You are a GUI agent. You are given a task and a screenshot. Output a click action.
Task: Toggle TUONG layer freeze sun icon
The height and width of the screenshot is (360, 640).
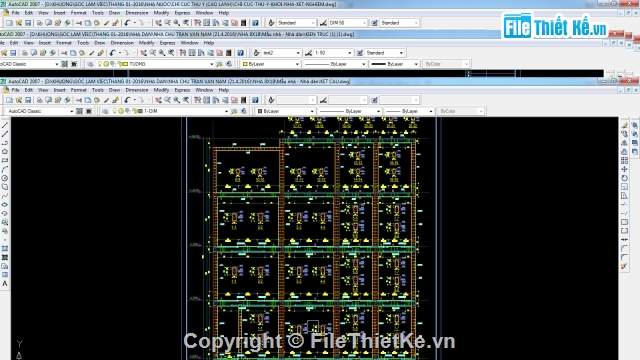[106, 64]
